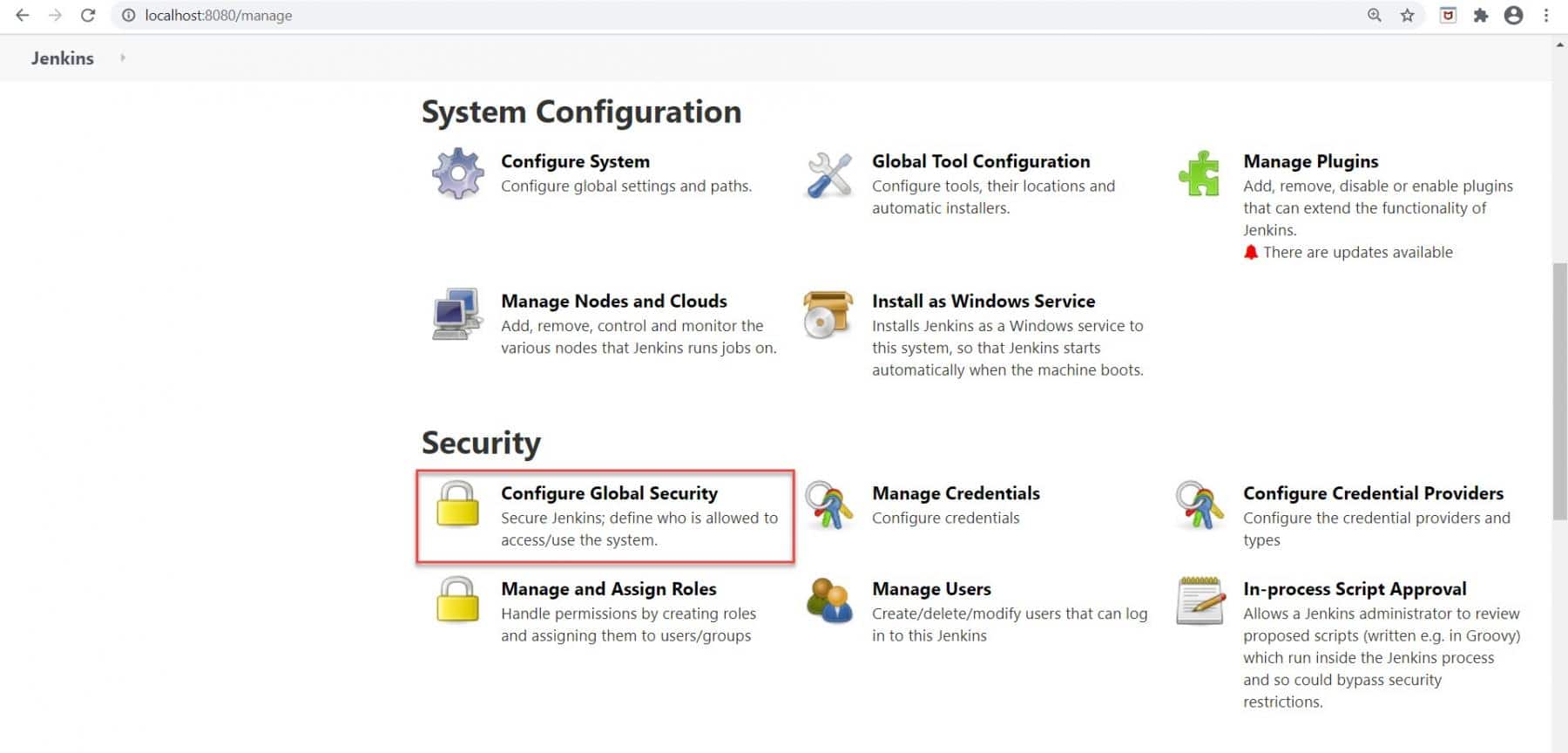Image resolution: width=1568 pixels, height=753 pixels.
Task: Click the "Security" section heading
Action: (x=481, y=443)
